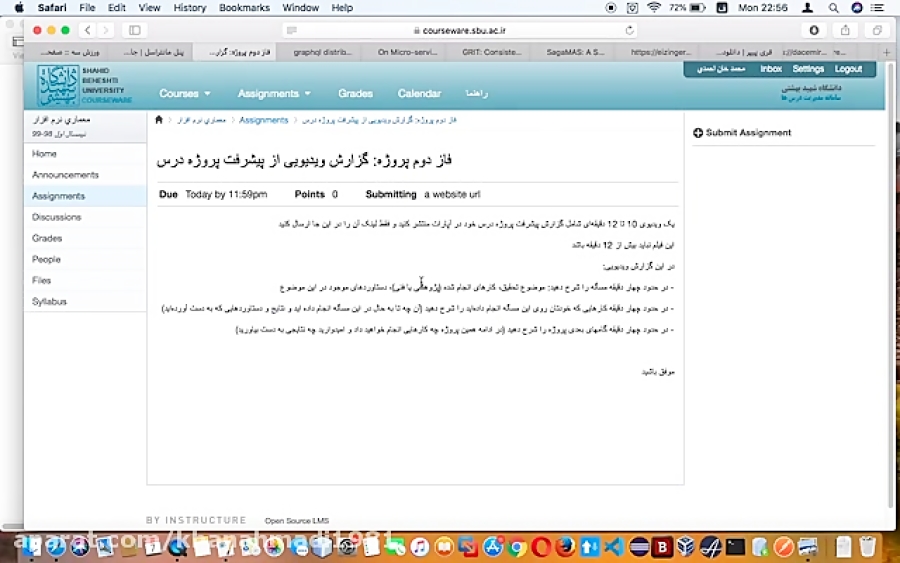Open Announcements in the course sidebar
This screenshot has height=563, width=900.
86,175
